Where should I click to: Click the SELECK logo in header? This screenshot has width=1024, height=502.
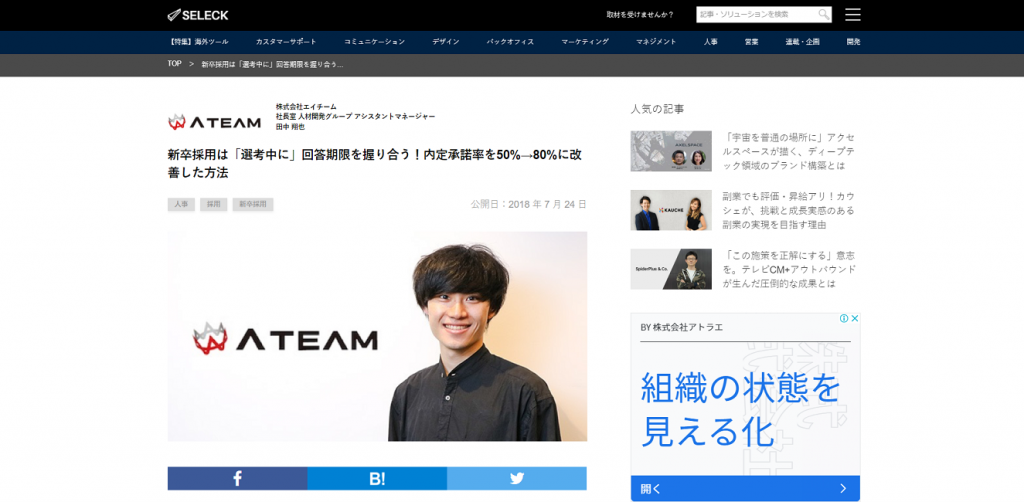[198, 14]
